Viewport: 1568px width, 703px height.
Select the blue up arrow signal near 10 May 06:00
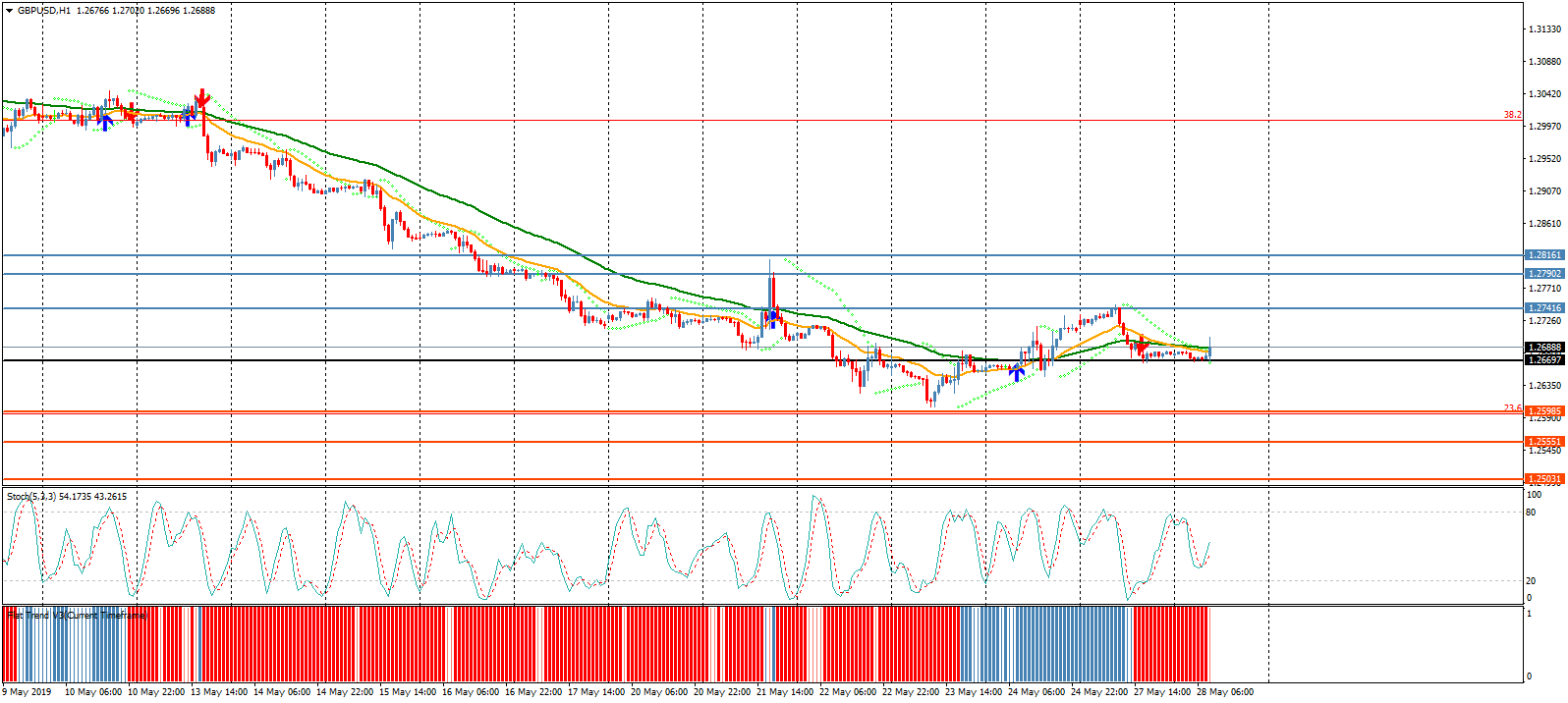click(106, 122)
